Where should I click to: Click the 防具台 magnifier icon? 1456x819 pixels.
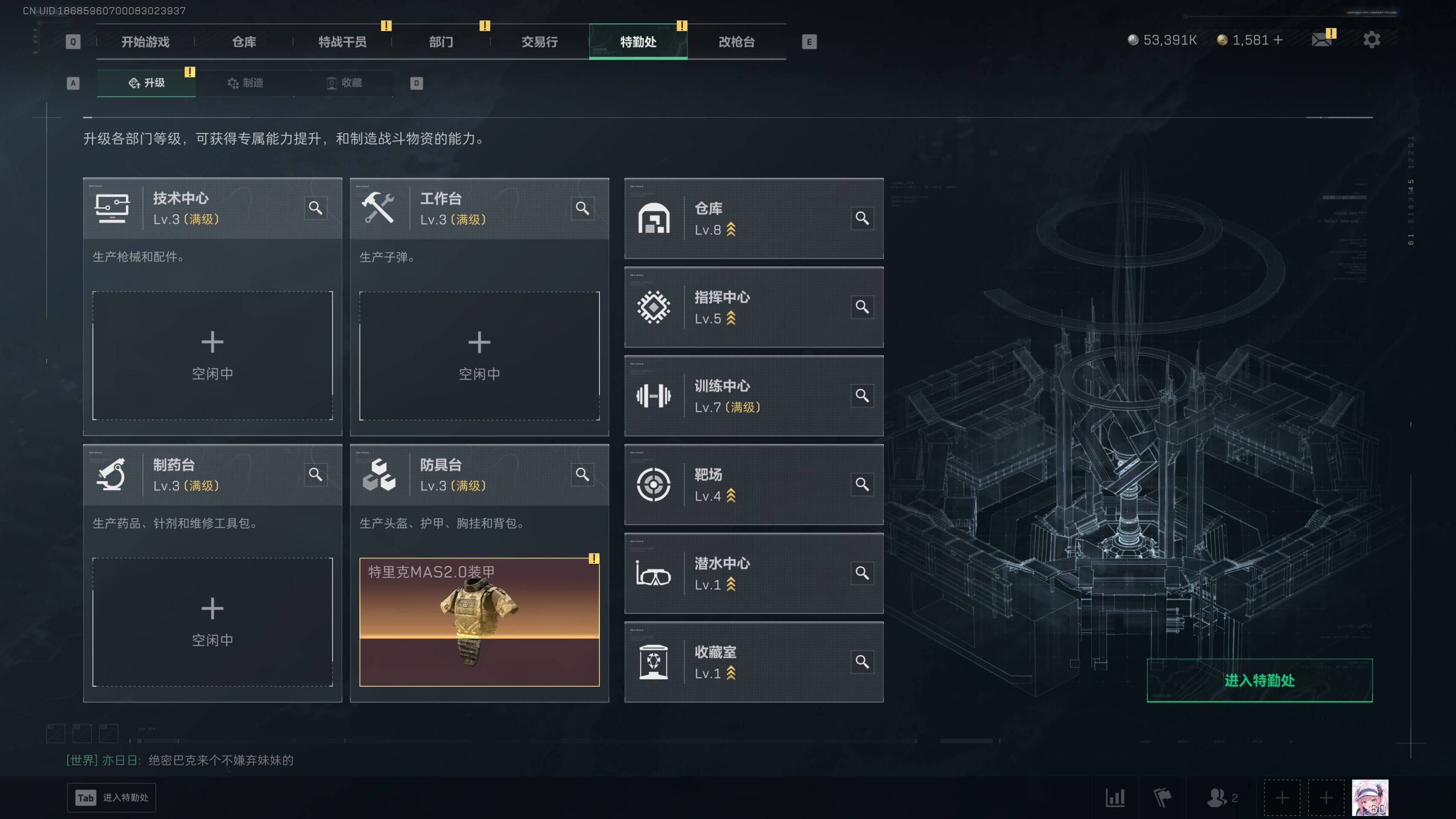click(x=582, y=474)
